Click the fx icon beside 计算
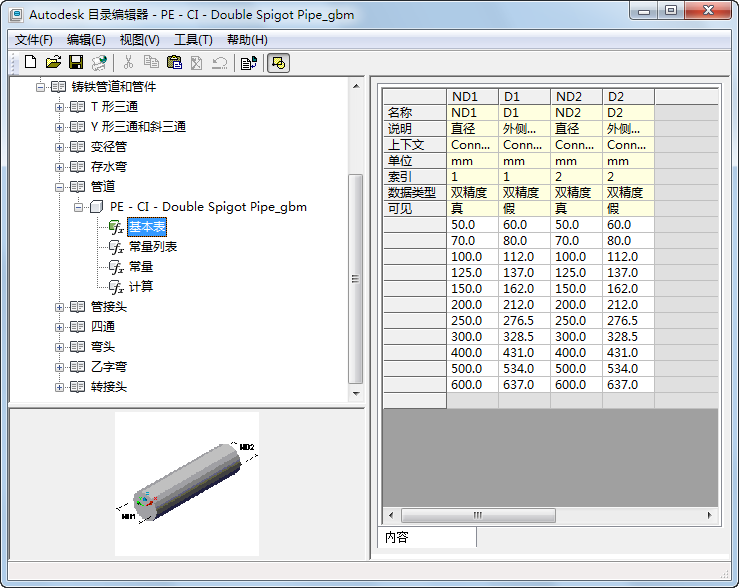The height and width of the screenshot is (588, 739). 116,287
